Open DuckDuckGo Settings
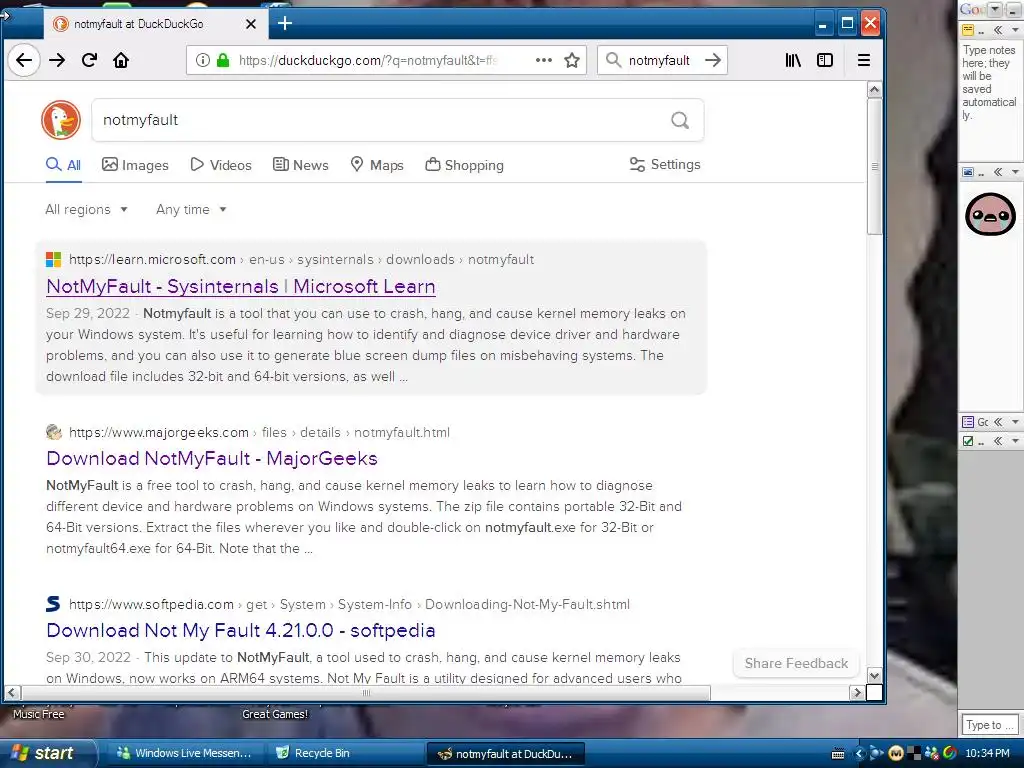This screenshot has width=1024, height=768. [x=665, y=165]
